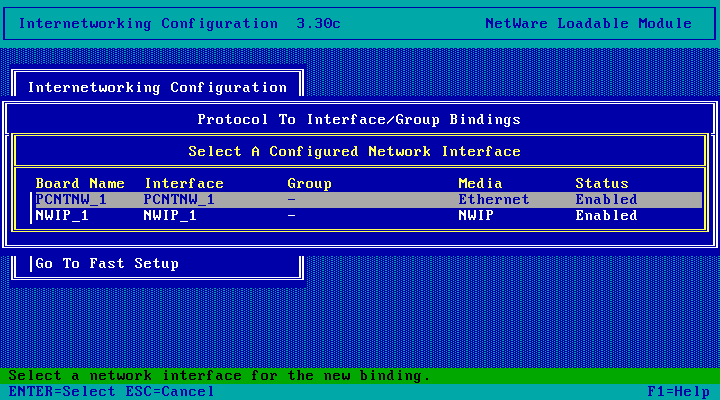Viewport: 720px width, 400px height.
Task: Click the Status column header
Action: pyautogui.click(x=602, y=184)
